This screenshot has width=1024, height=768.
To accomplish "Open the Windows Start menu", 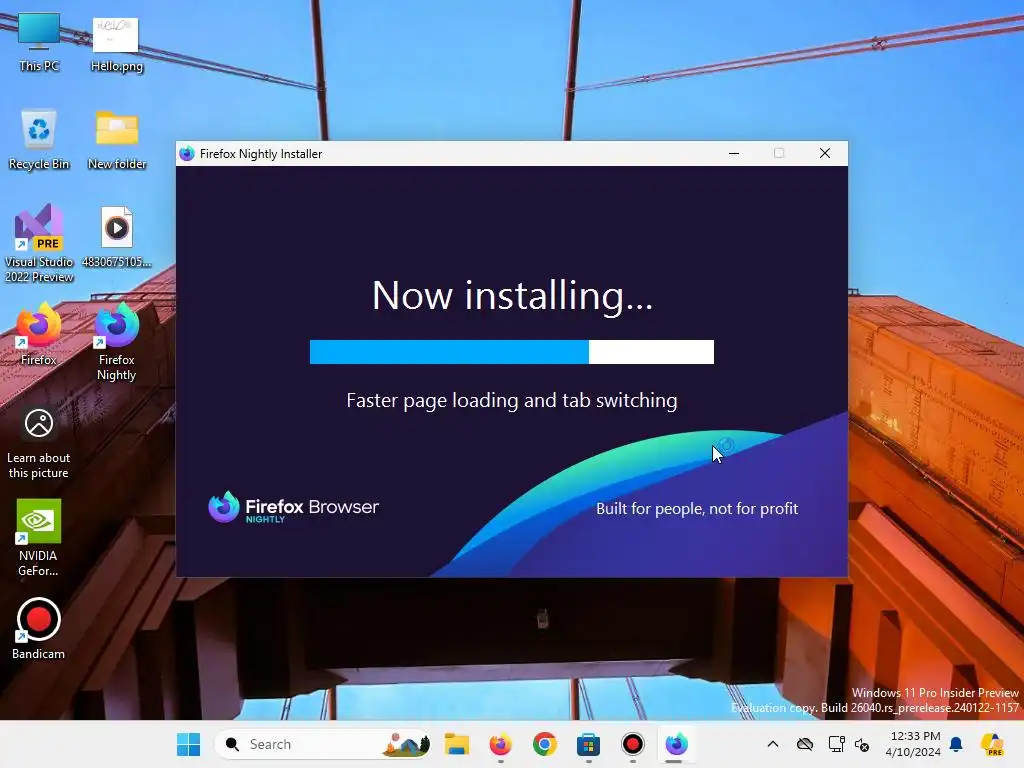I will [189, 744].
